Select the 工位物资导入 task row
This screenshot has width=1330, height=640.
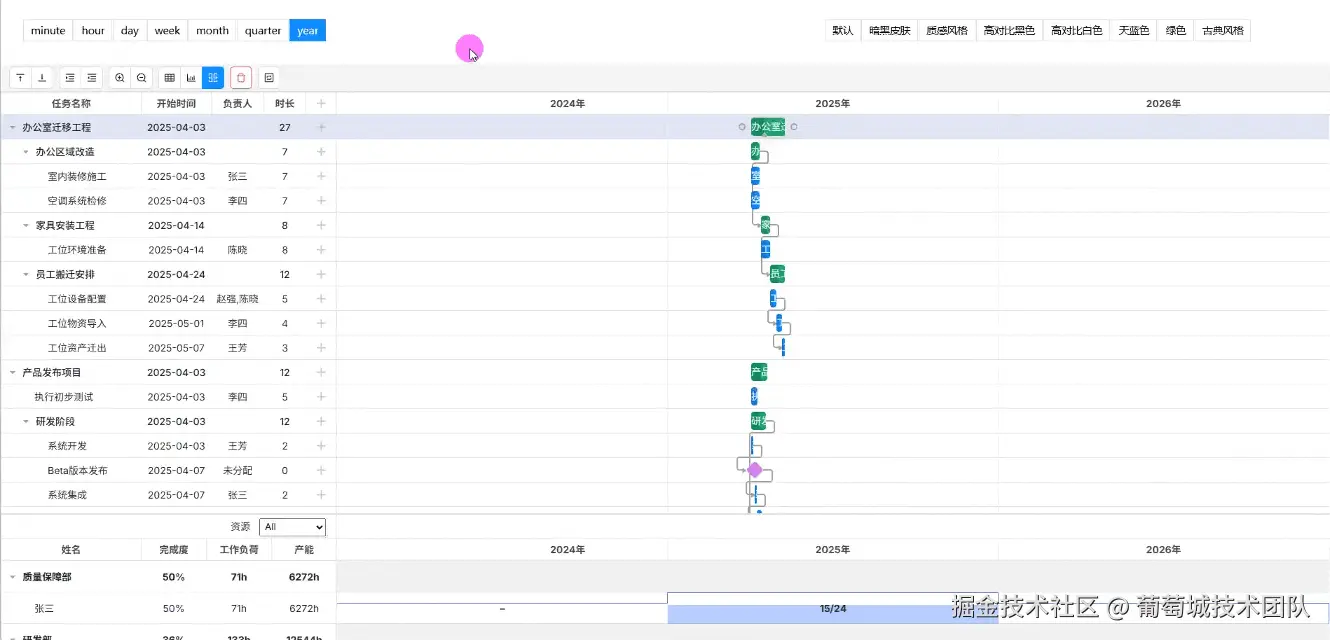pos(168,323)
